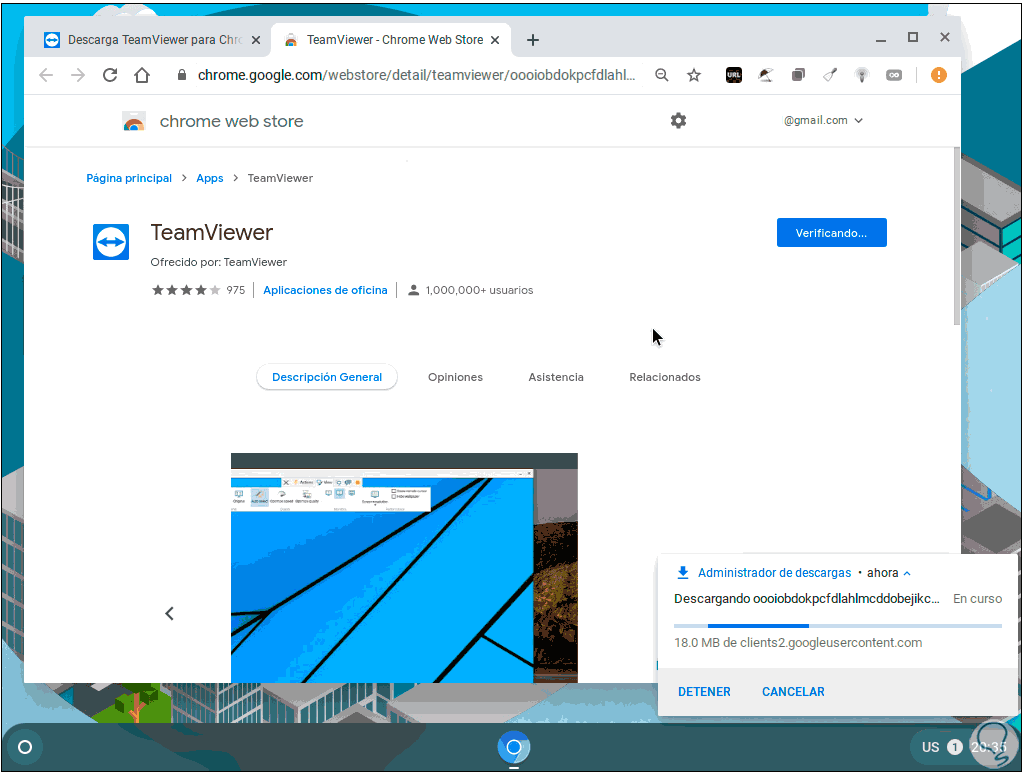Open the stacked squares extension icon
Image resolution: width=1023 pixels, height=774 pixels.
tap(798, 76)
